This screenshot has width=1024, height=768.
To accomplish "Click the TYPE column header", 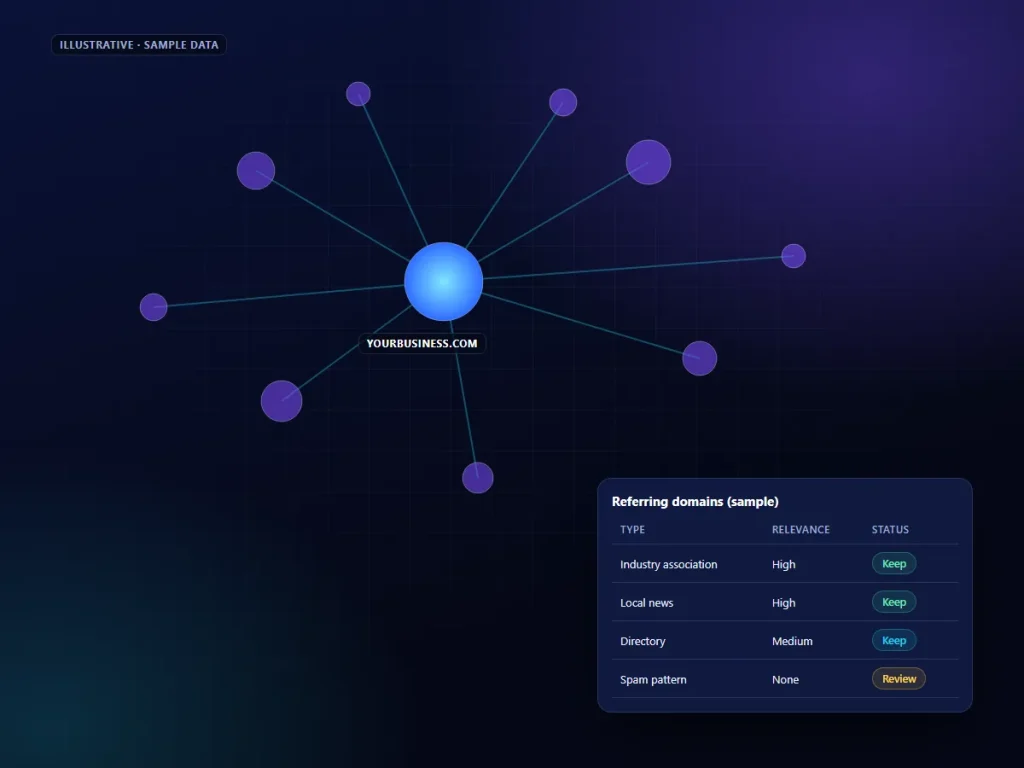I will pos(632,530).
